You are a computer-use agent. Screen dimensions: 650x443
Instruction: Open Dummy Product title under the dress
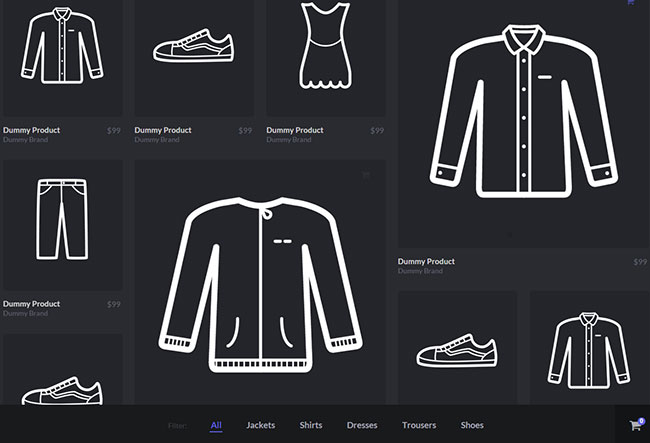[295, 130]
